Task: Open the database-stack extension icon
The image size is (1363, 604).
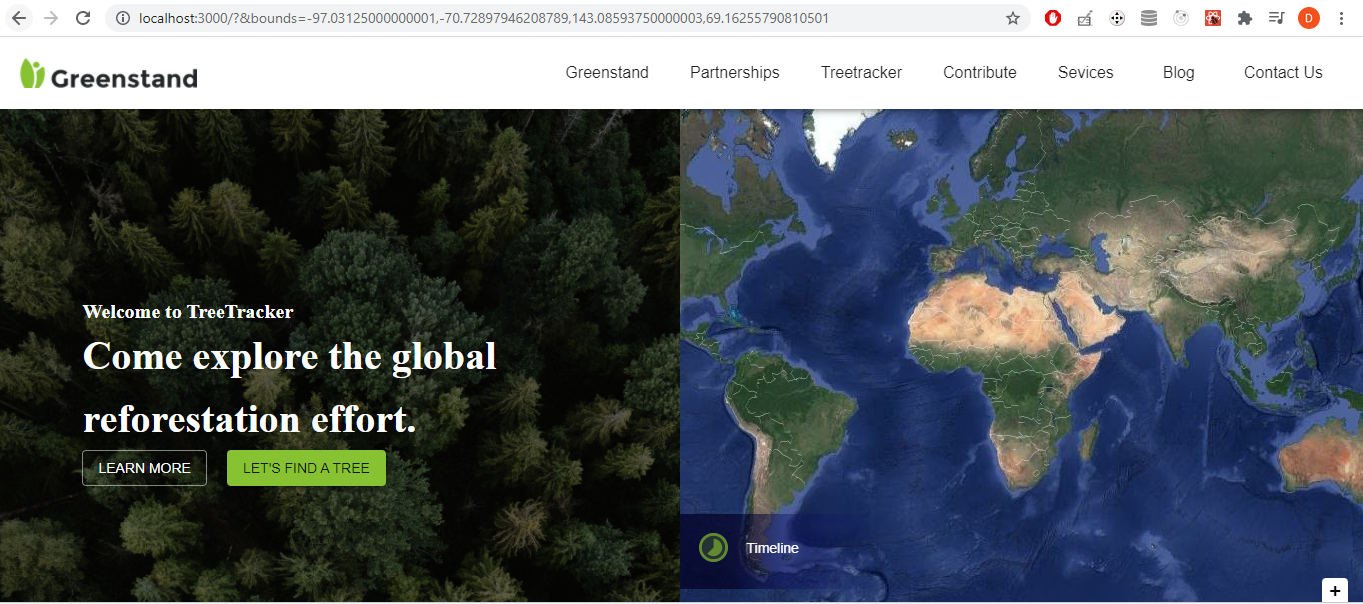Action: (1148, 18)
